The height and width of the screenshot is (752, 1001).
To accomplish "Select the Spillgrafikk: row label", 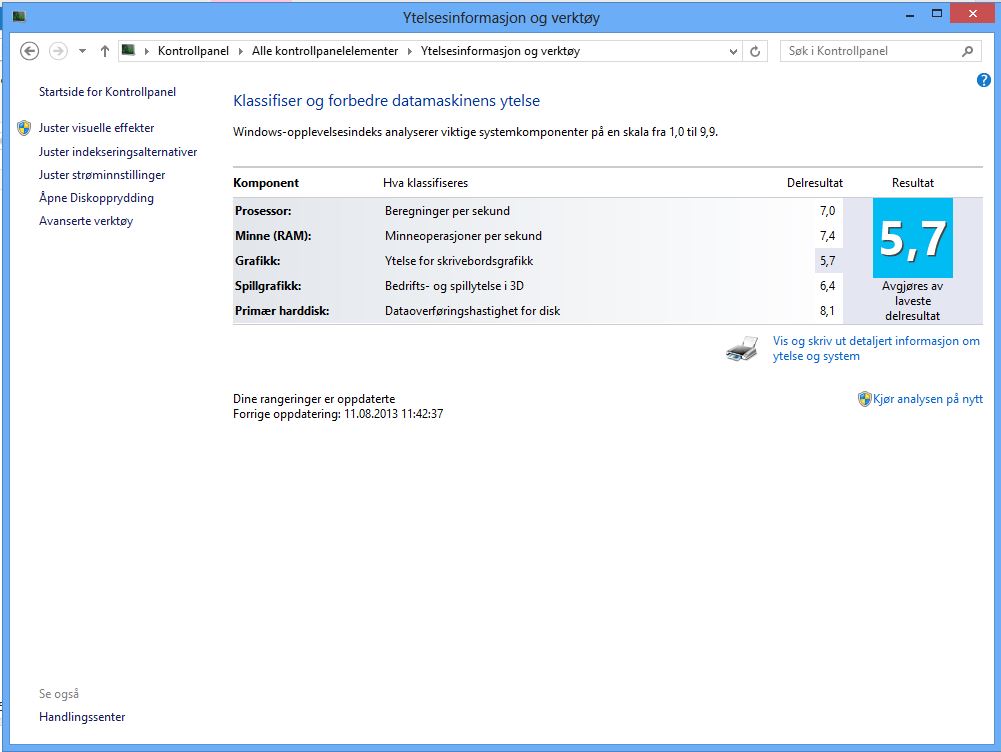I will (x=268, y=285).
